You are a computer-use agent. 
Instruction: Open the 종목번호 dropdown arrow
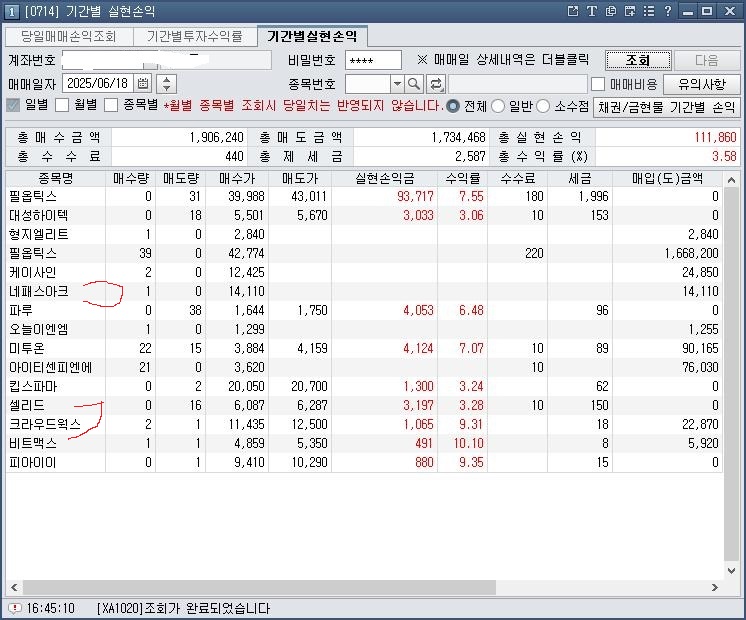tap(397, 84)
